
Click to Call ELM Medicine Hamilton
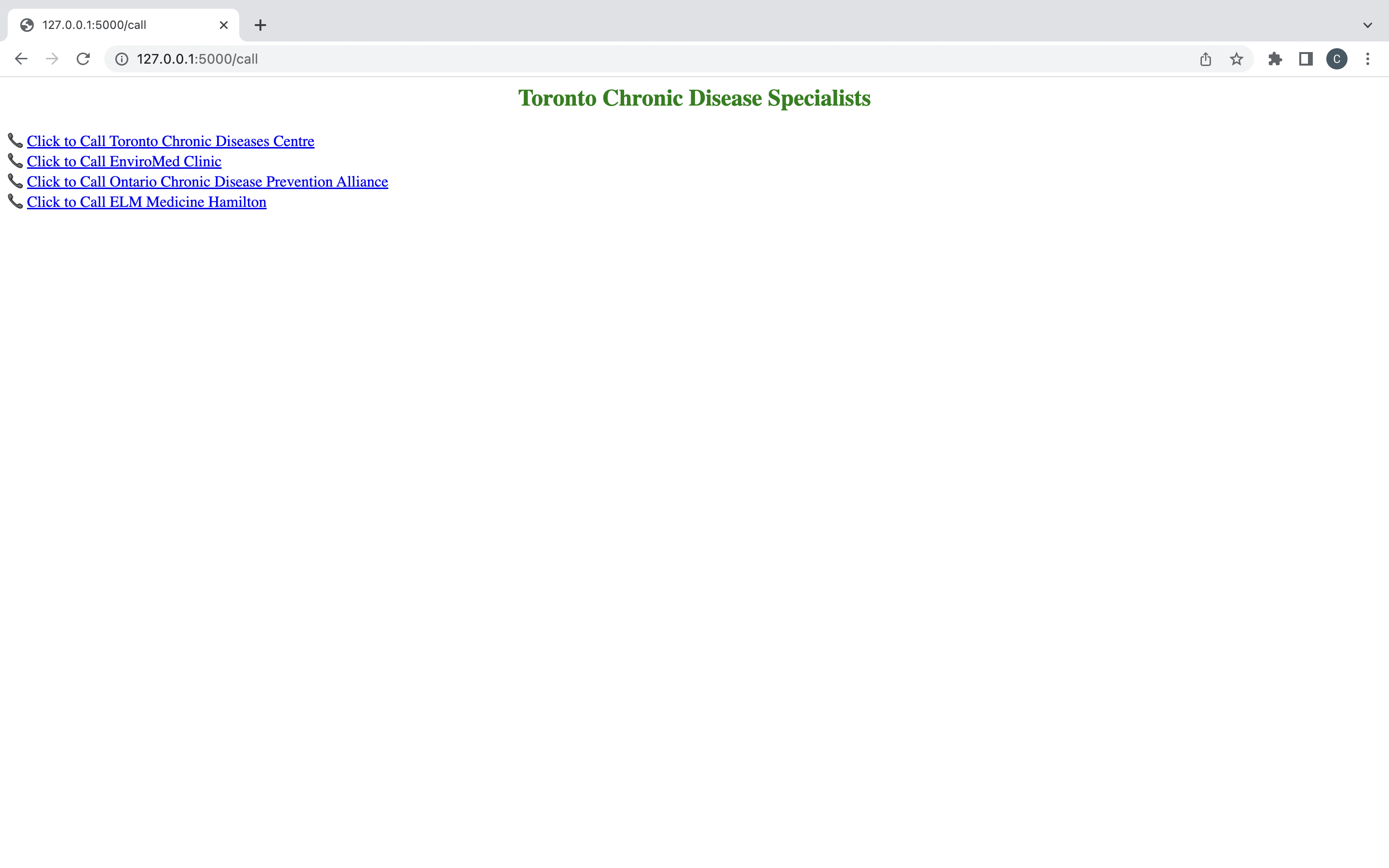click(146, 202)
